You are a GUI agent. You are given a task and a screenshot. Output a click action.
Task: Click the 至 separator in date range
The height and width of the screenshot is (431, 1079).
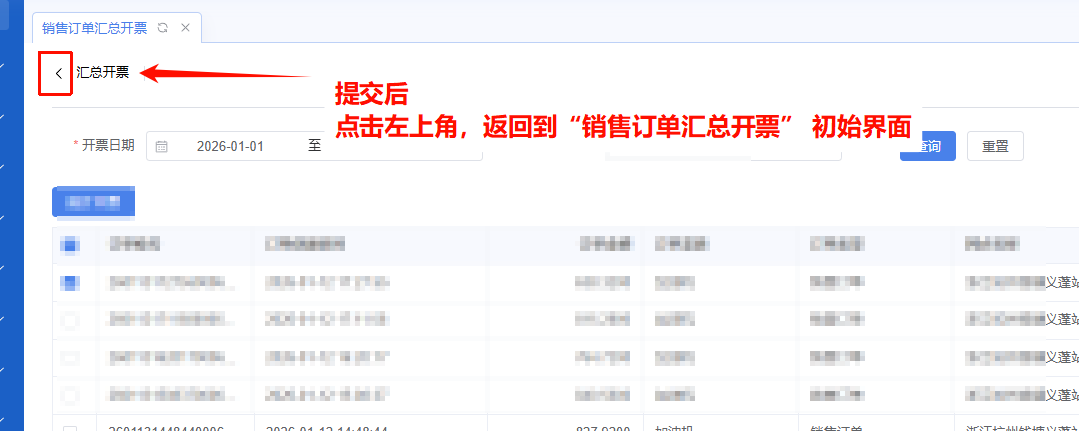click(314, 146)
